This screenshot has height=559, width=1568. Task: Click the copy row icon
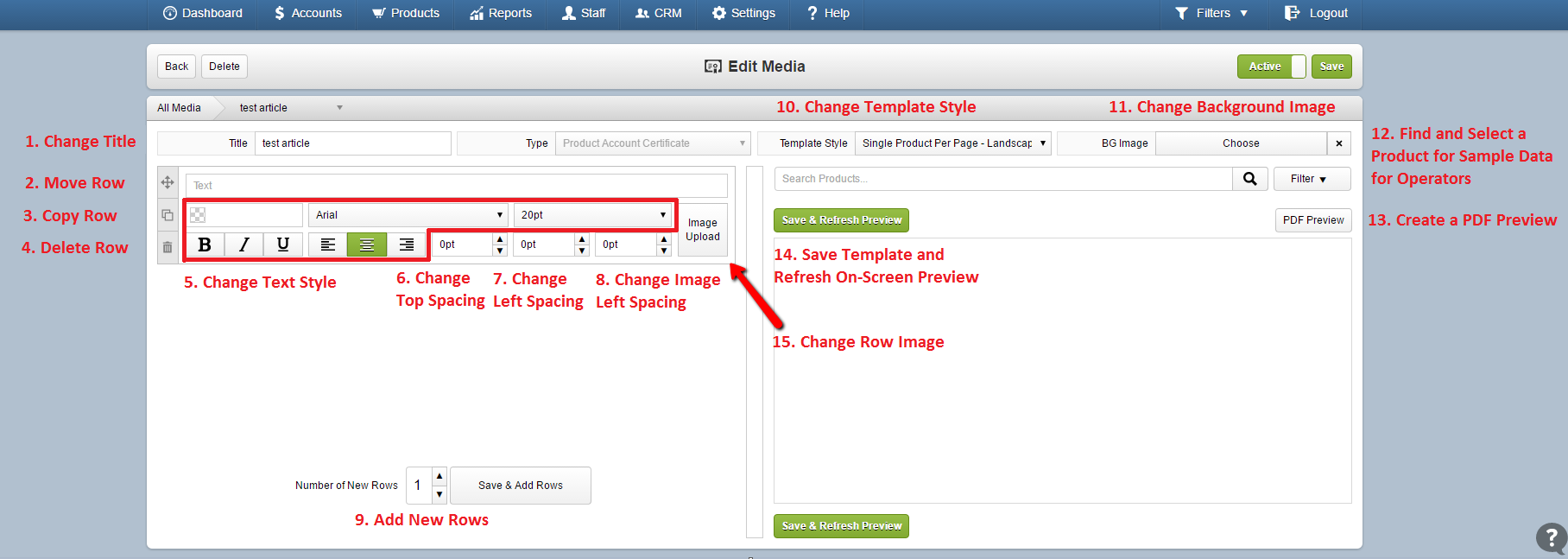168,215
